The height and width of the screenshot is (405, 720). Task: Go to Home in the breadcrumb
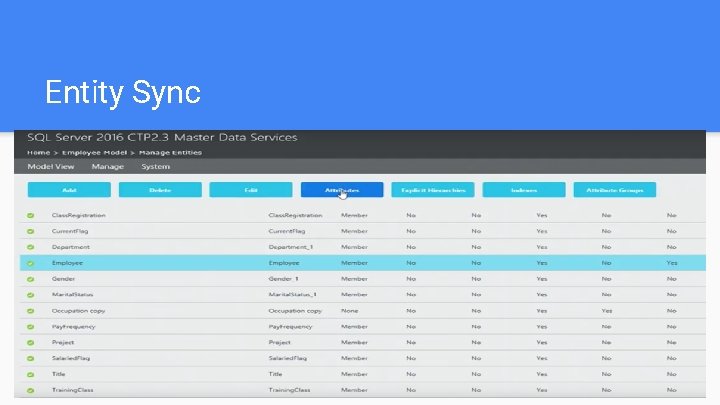pyautogui.click(x=38, y=152)
